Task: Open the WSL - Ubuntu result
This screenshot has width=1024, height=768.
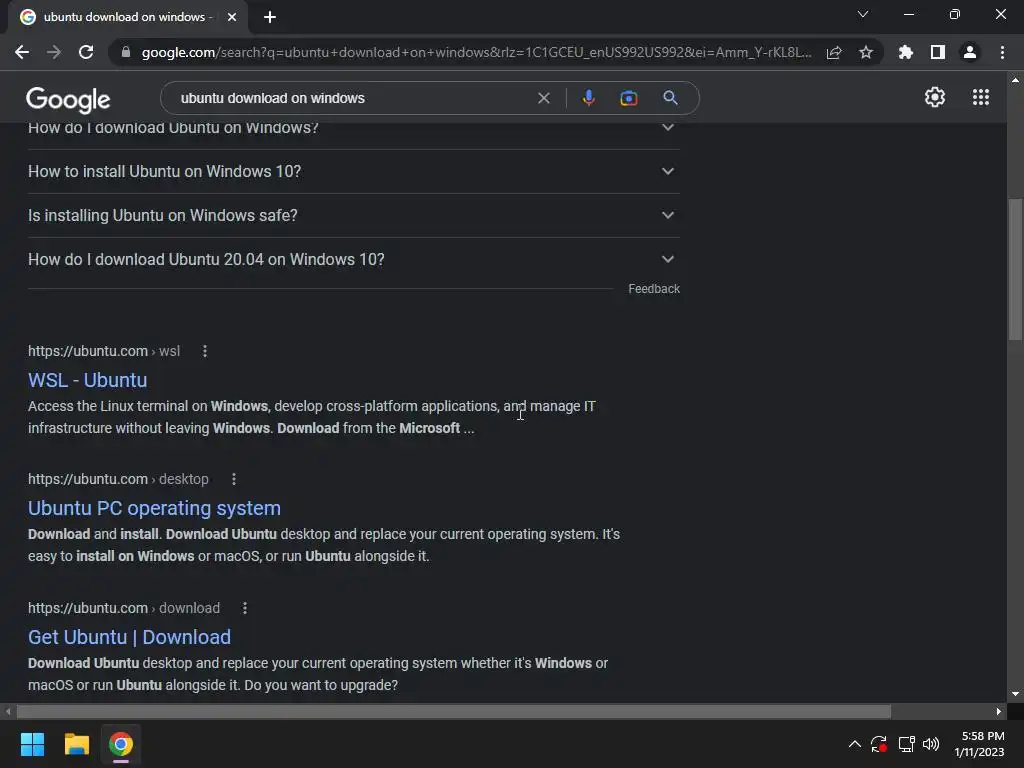Action: coord(88,380)
